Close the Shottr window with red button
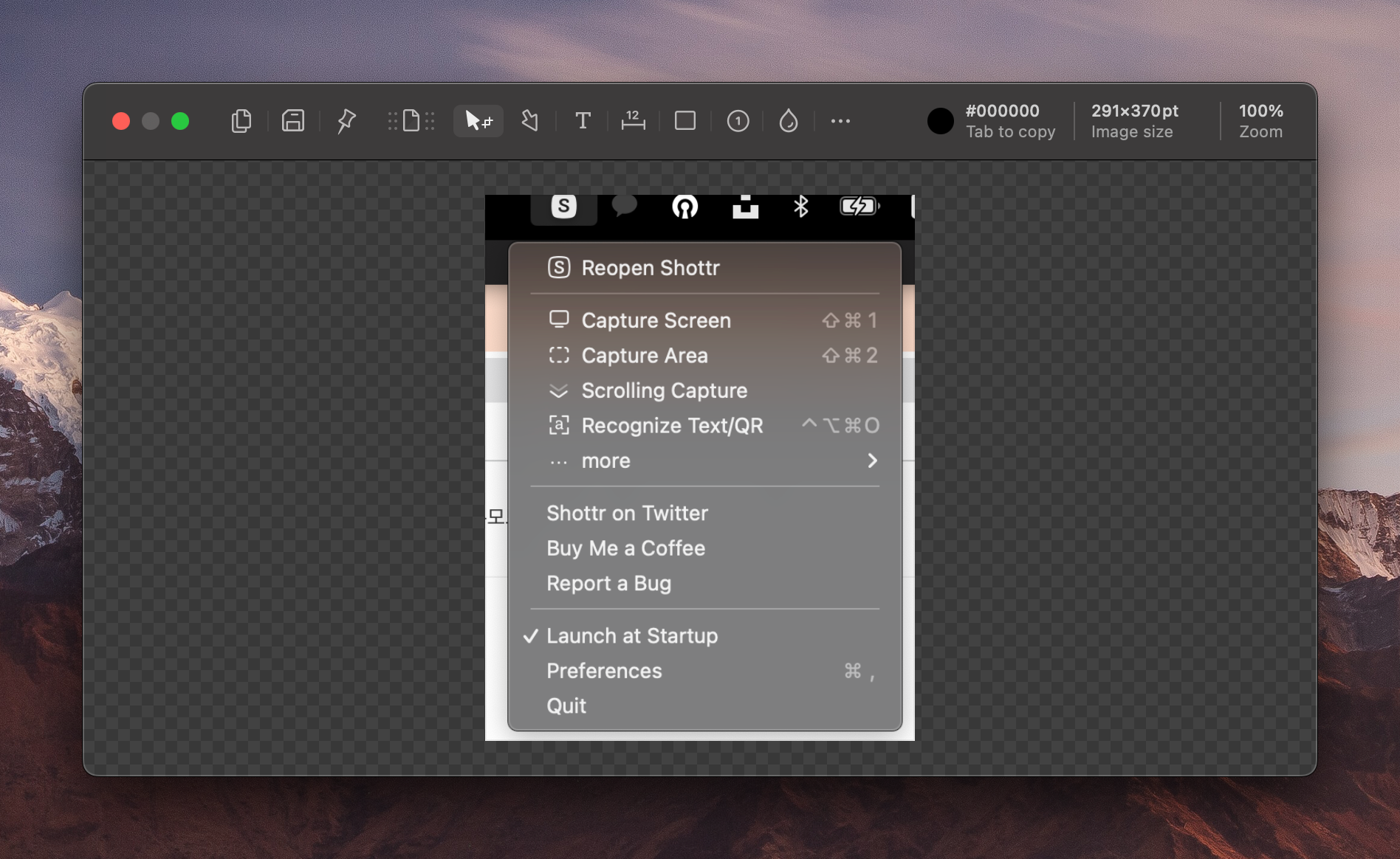Screen dimensions: 1400x859 121,121
